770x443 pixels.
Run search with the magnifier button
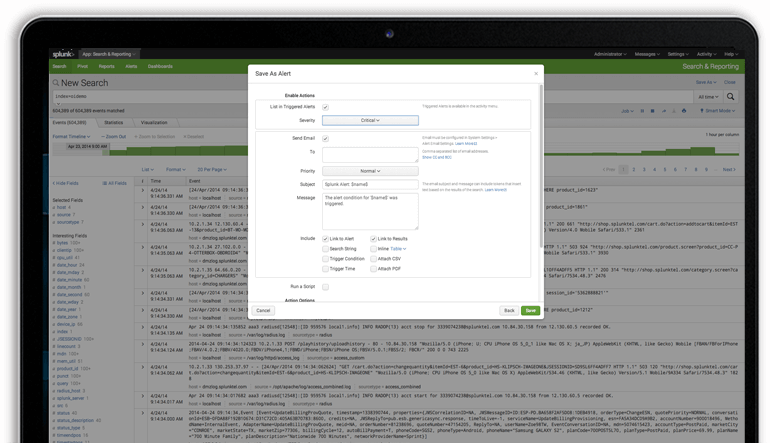pos(731,97)
